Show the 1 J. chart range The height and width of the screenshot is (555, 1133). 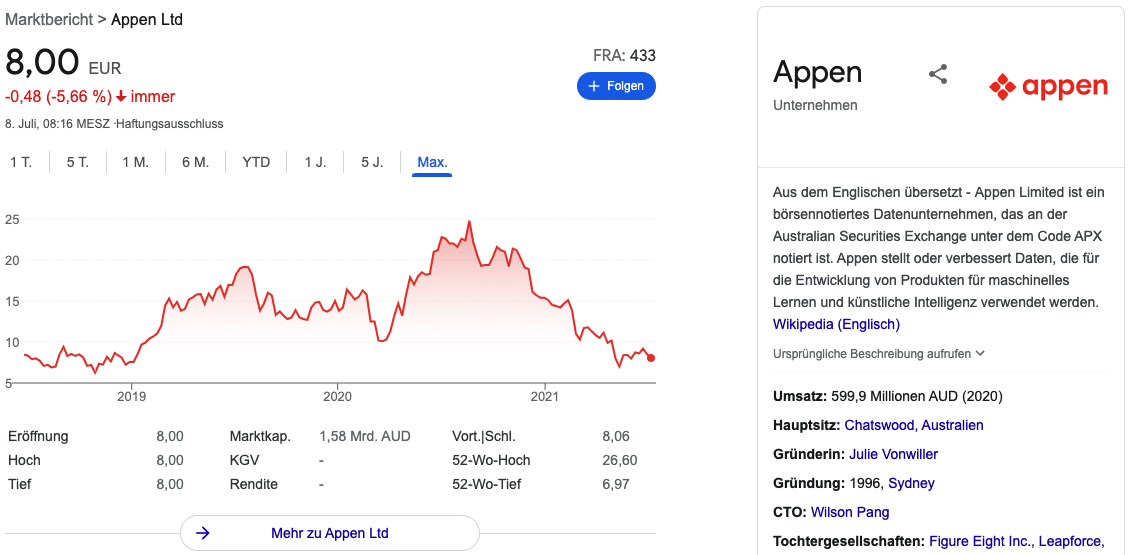[x=315, y=163]
